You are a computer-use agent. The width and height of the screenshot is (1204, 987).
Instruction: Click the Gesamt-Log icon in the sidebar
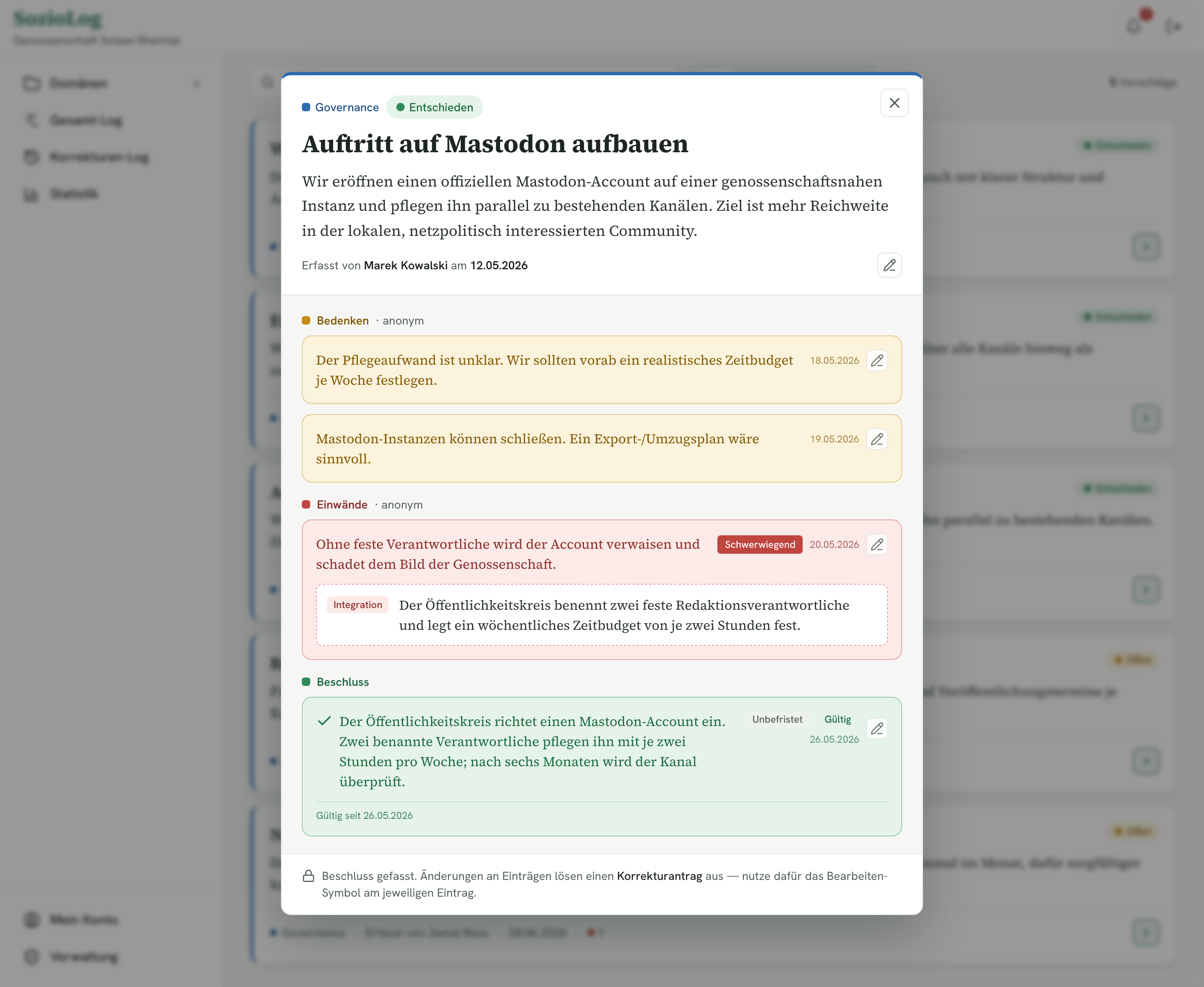point(32,120)
